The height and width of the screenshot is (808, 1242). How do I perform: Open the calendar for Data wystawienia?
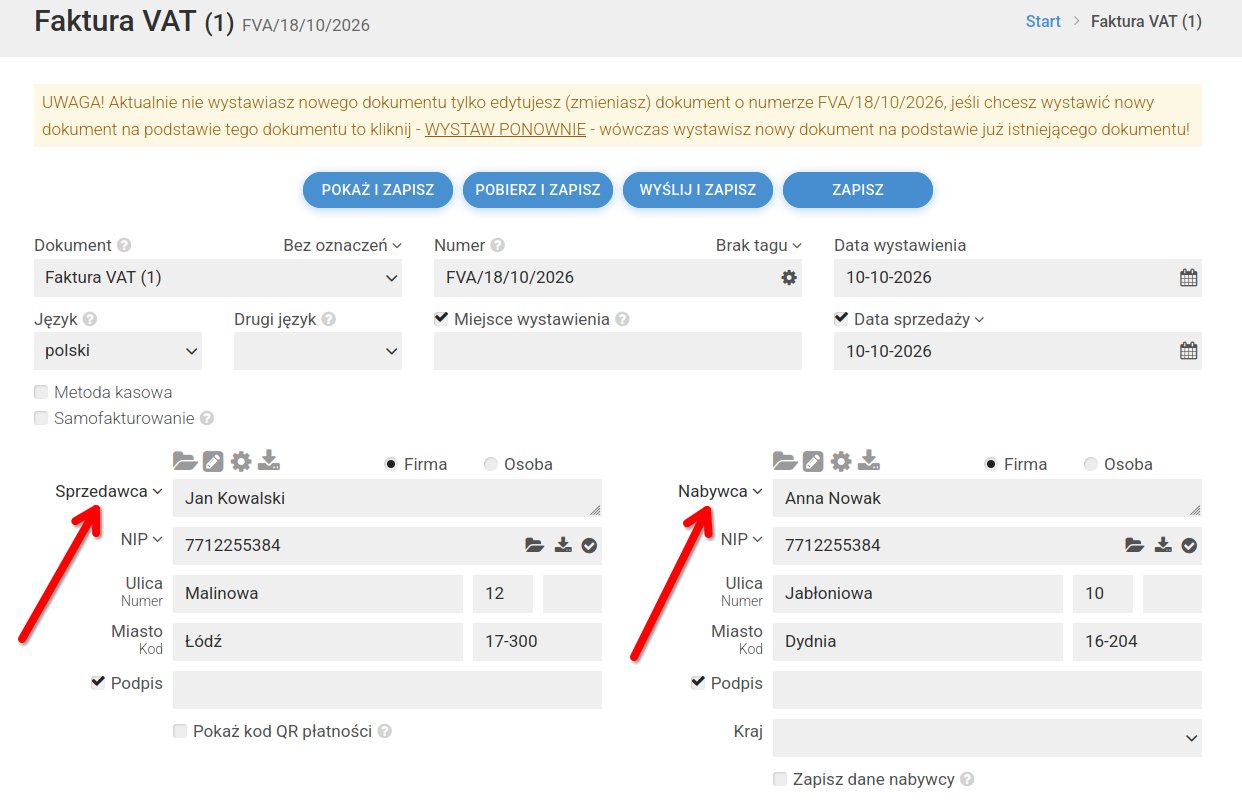pos(1188,278)
